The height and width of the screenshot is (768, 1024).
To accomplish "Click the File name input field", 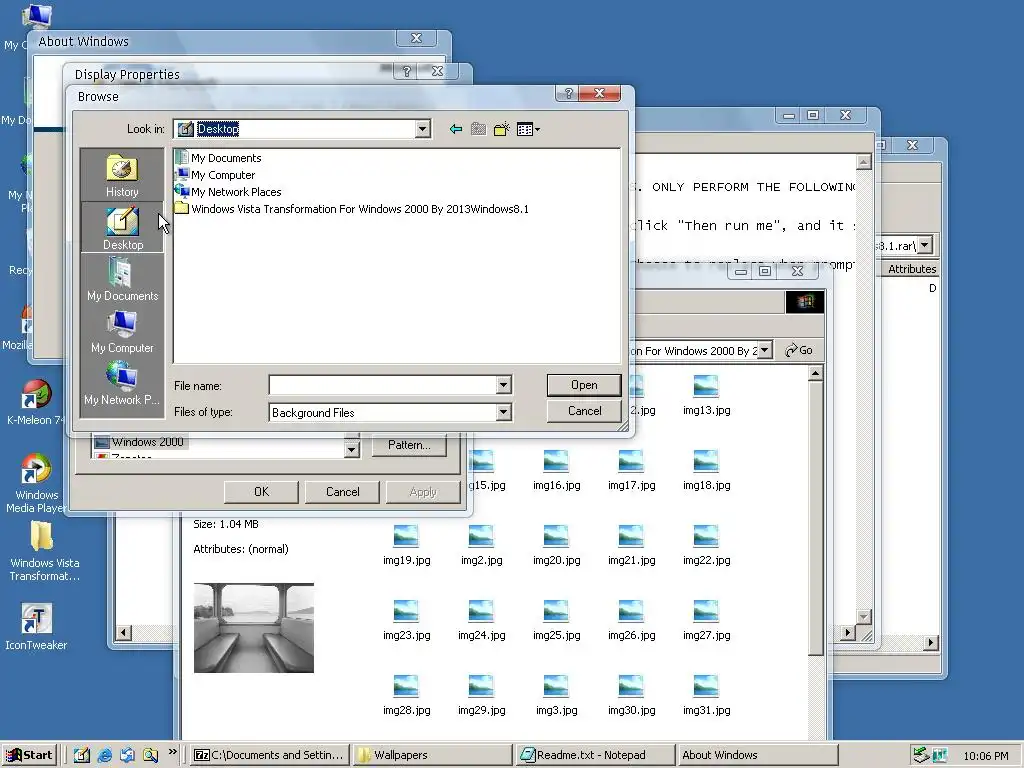I will point(383,385).
